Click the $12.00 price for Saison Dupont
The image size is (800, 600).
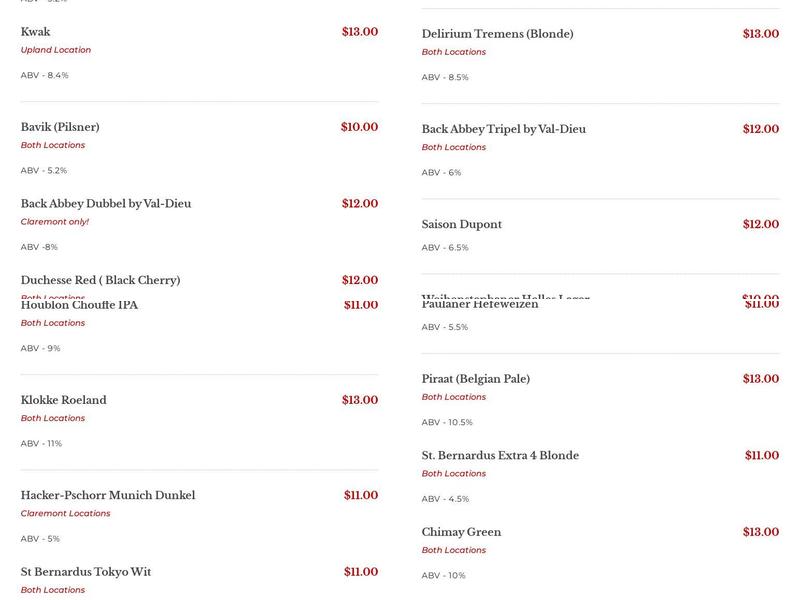point(760,225)
